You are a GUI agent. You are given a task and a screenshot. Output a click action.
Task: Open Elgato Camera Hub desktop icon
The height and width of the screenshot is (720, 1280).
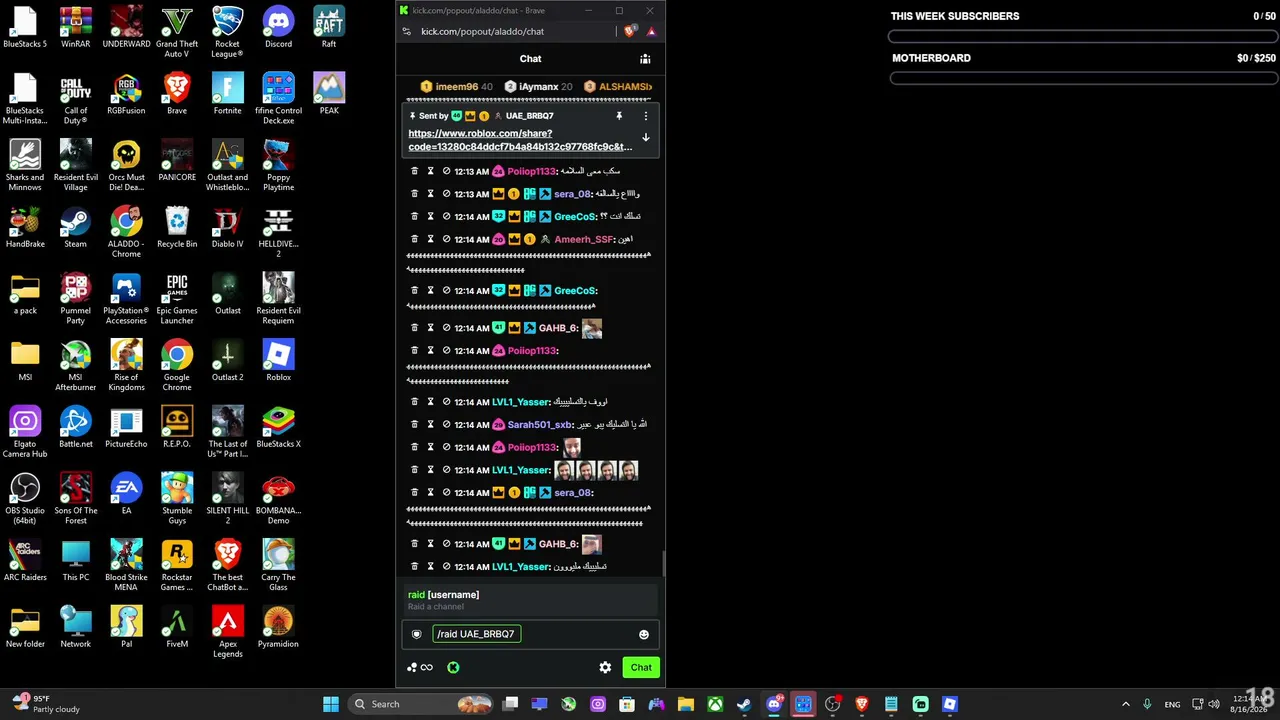coord(25,432)
